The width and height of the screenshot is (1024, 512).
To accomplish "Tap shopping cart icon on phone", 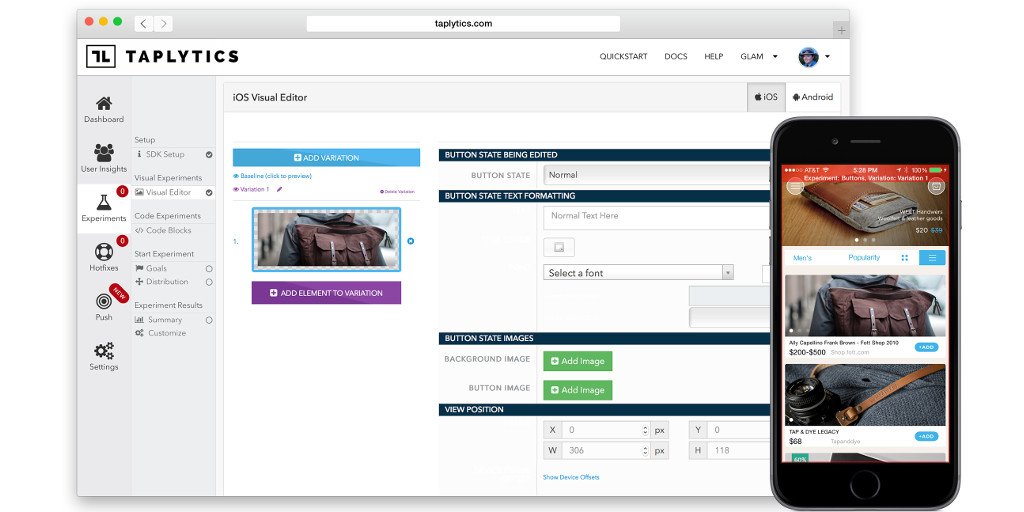I will (x=936, y=187).
